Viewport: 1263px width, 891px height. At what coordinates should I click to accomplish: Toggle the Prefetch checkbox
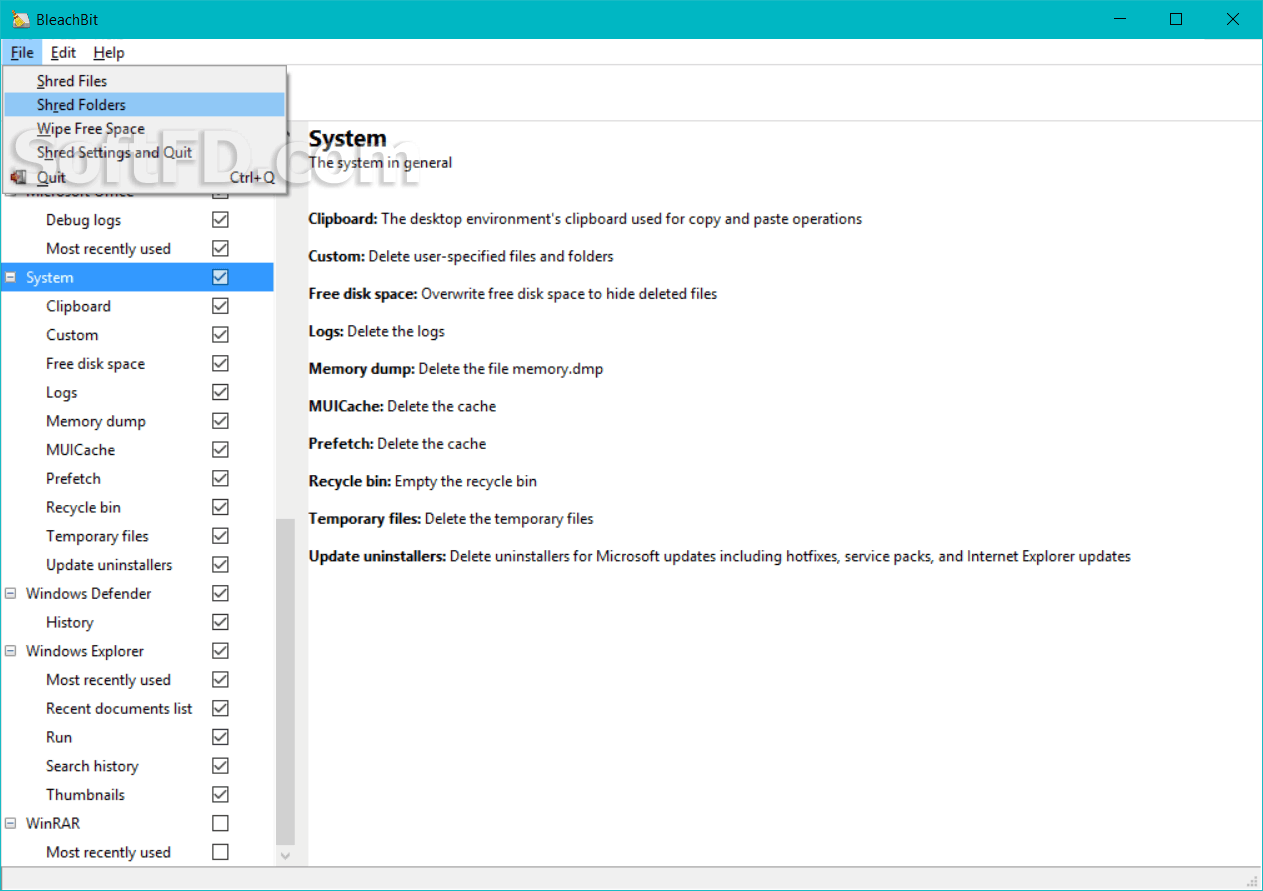pyautogui.click(x=221, y=479)
